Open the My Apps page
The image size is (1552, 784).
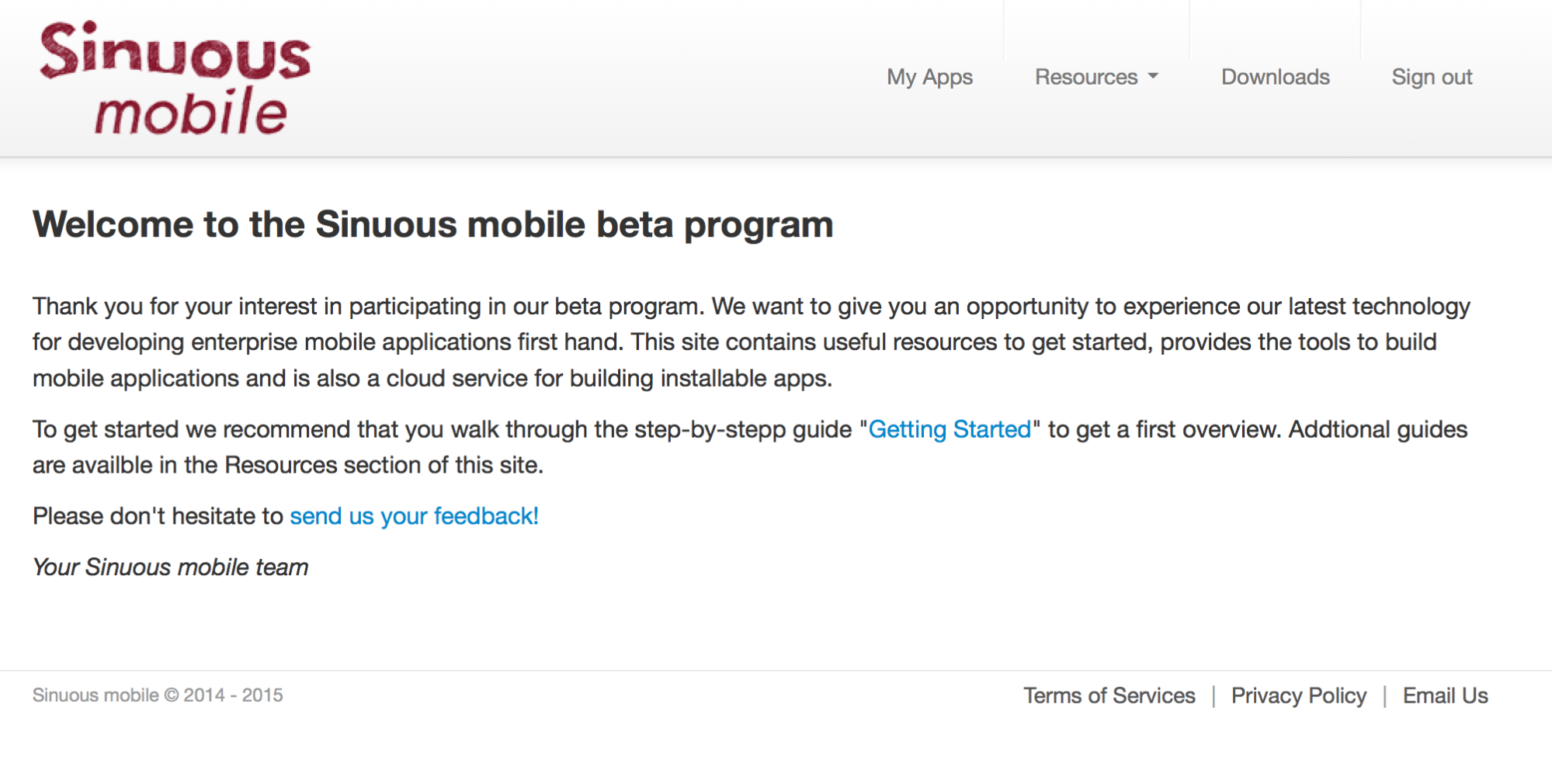929,77
